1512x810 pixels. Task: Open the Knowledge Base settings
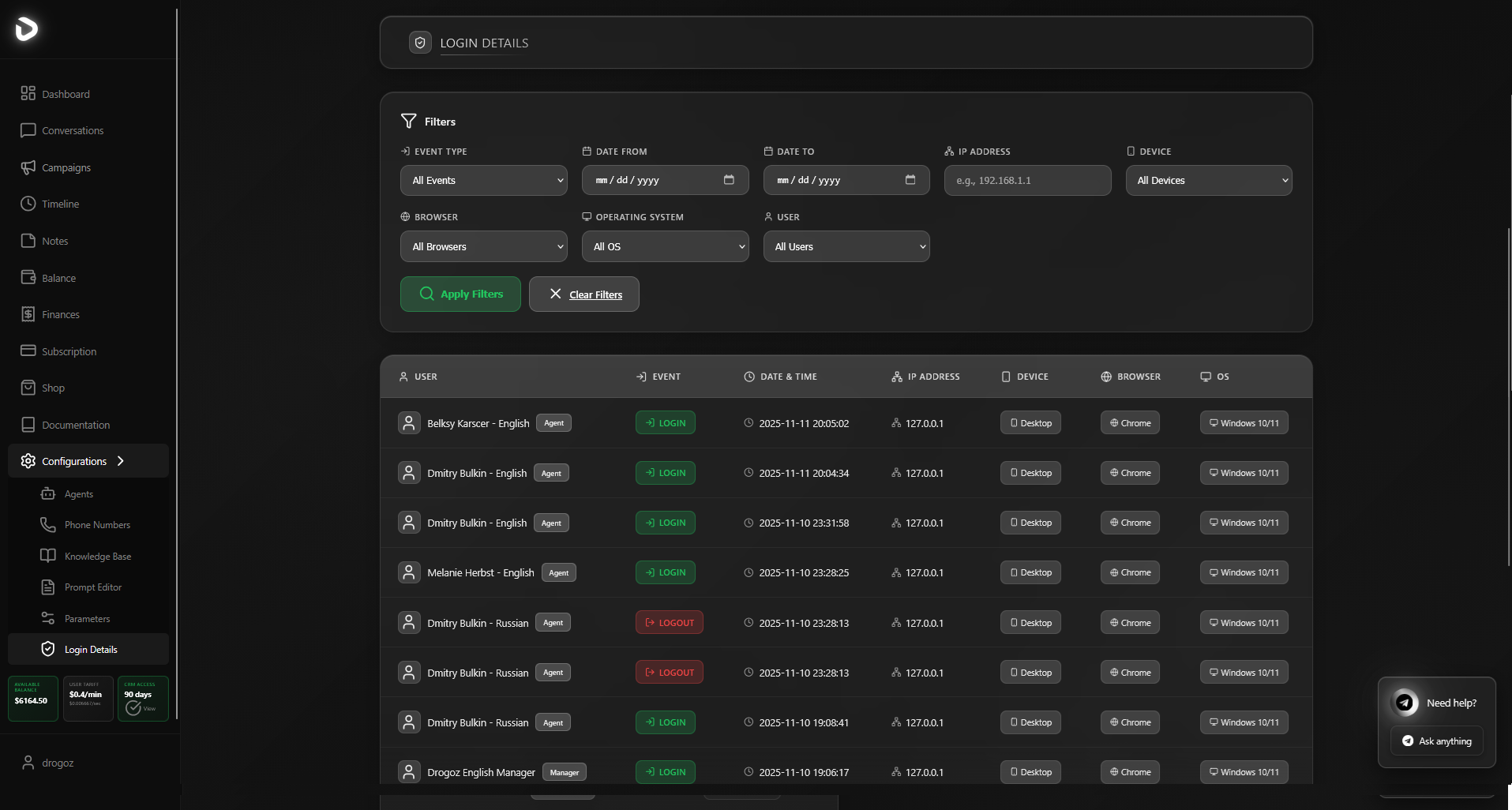tap(97, 556)
